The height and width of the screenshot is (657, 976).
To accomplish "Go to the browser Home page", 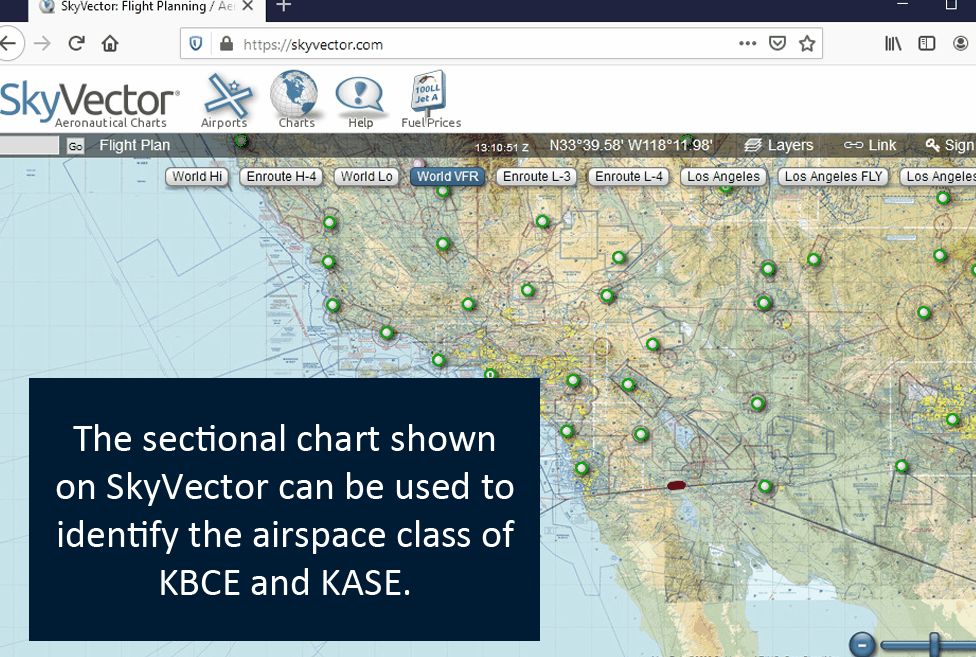I will tap(110, 44).
